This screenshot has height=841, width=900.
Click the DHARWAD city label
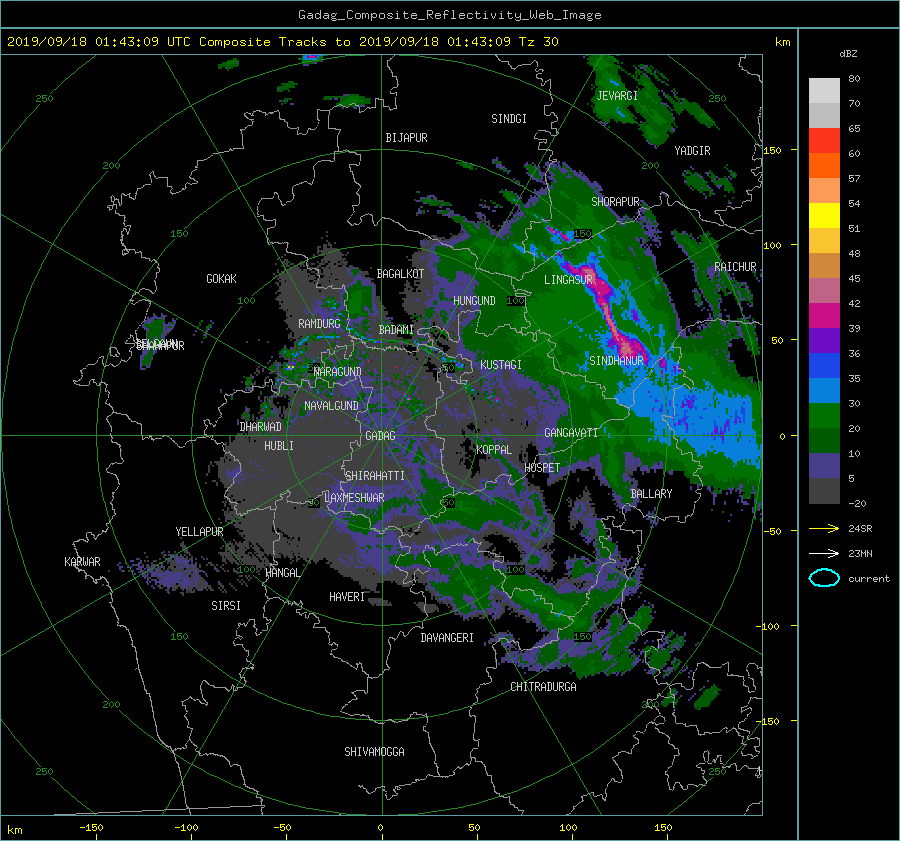click(x=260, y=427)
